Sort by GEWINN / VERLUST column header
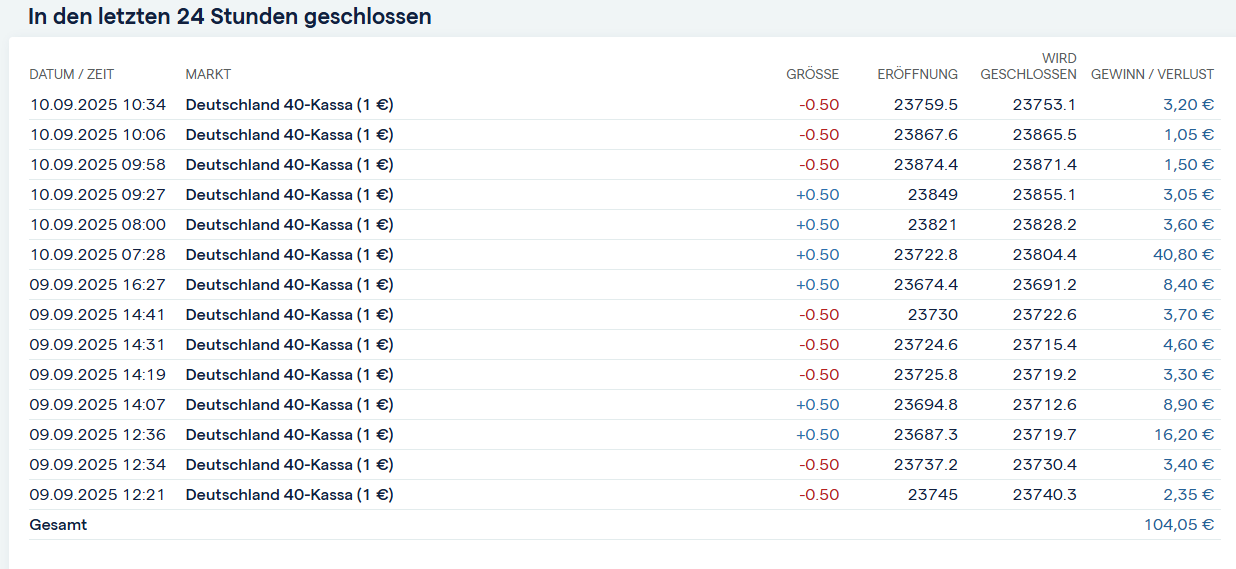This screenshot has width=1236, height=569. pyautogui.click(x=1152, y=74)
